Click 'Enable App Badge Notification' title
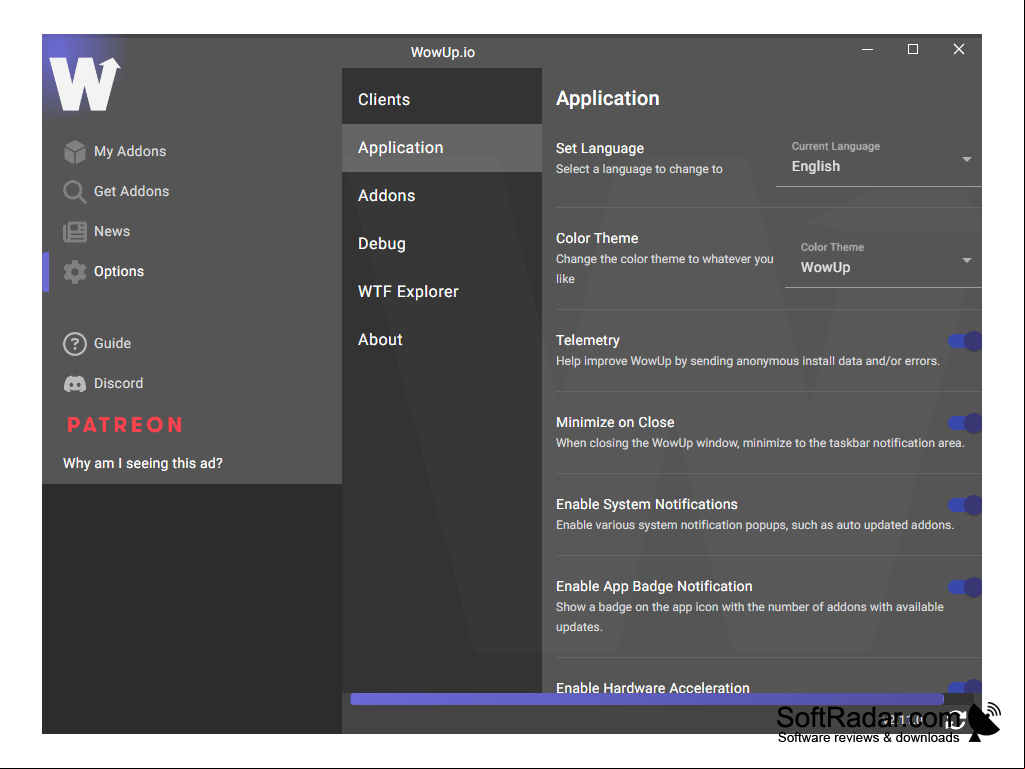This screenshot has height=769, width=1025. 654,587
